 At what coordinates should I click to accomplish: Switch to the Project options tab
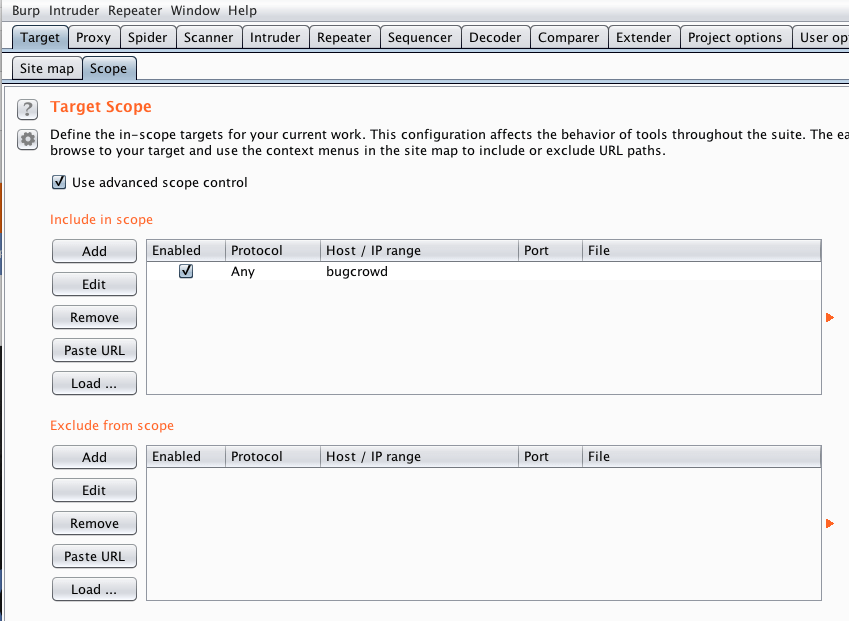pos(735,37)
